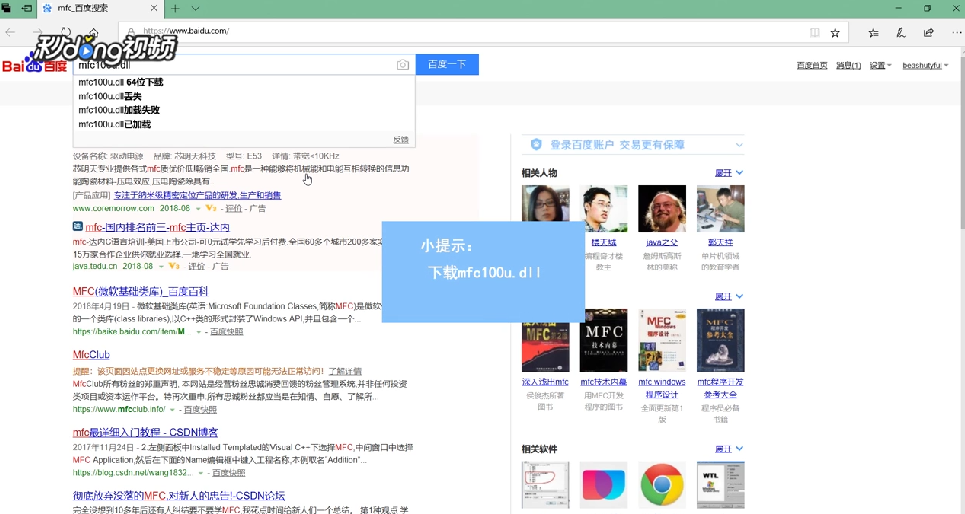
Task: Add this page to favorites star
Action: 835,33
